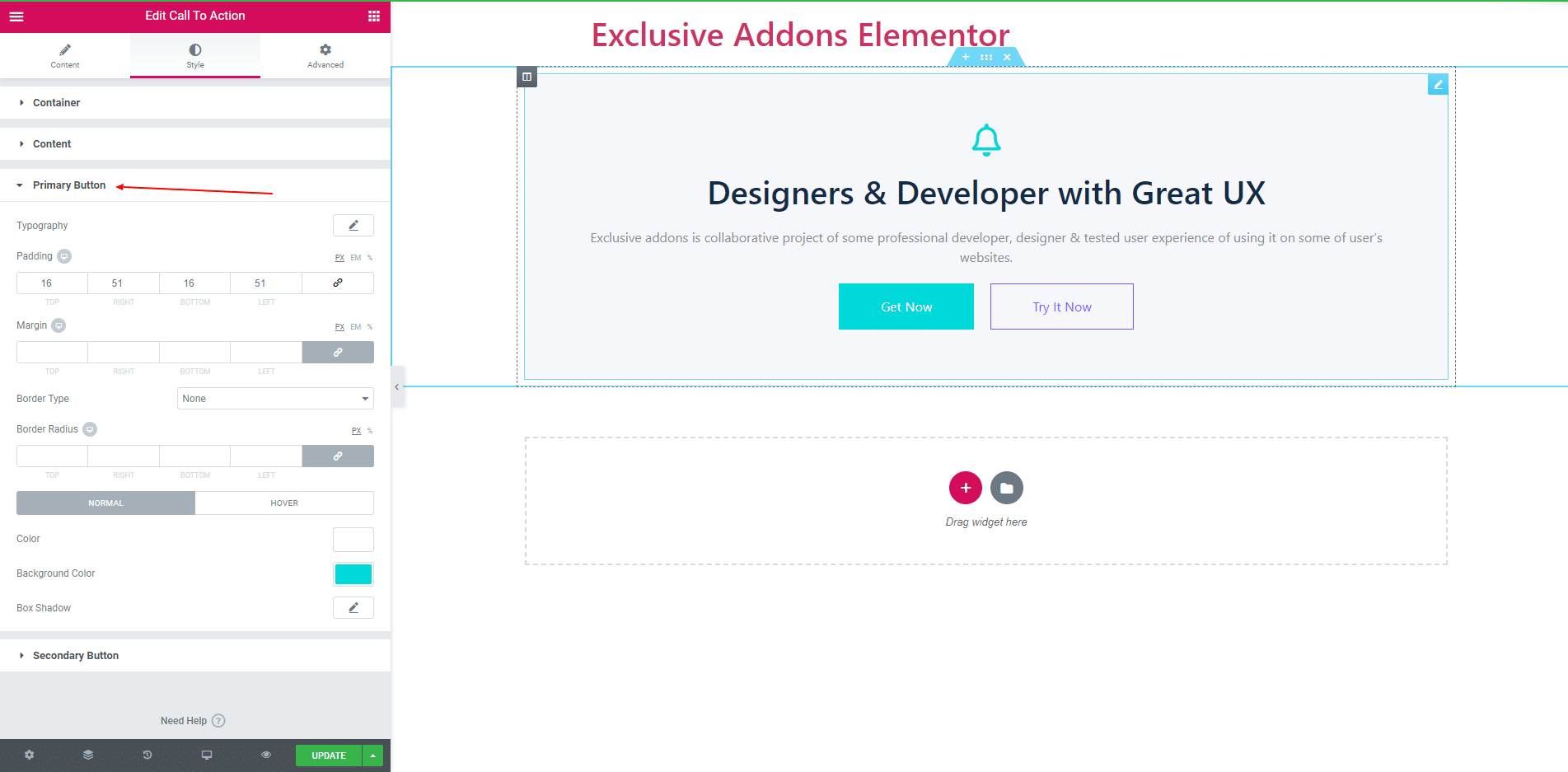1568x772 pixels.
Task: Expand the Container section
Action: (195, 103)
